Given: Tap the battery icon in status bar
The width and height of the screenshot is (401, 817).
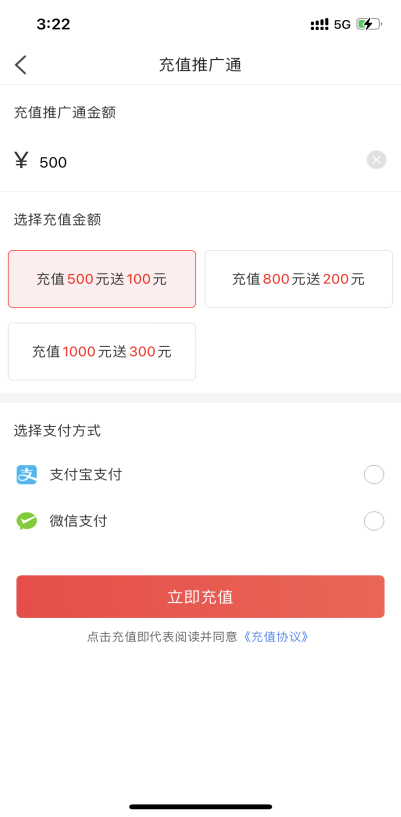Looking at the screenshot, I should tap(369, 24).
